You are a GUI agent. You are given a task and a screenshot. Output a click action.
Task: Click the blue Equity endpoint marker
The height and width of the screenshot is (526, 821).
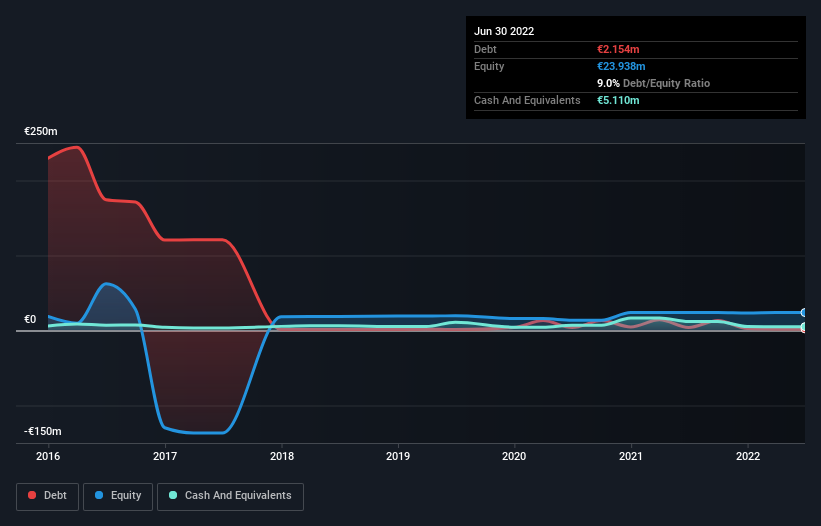(x=804, y=312)
